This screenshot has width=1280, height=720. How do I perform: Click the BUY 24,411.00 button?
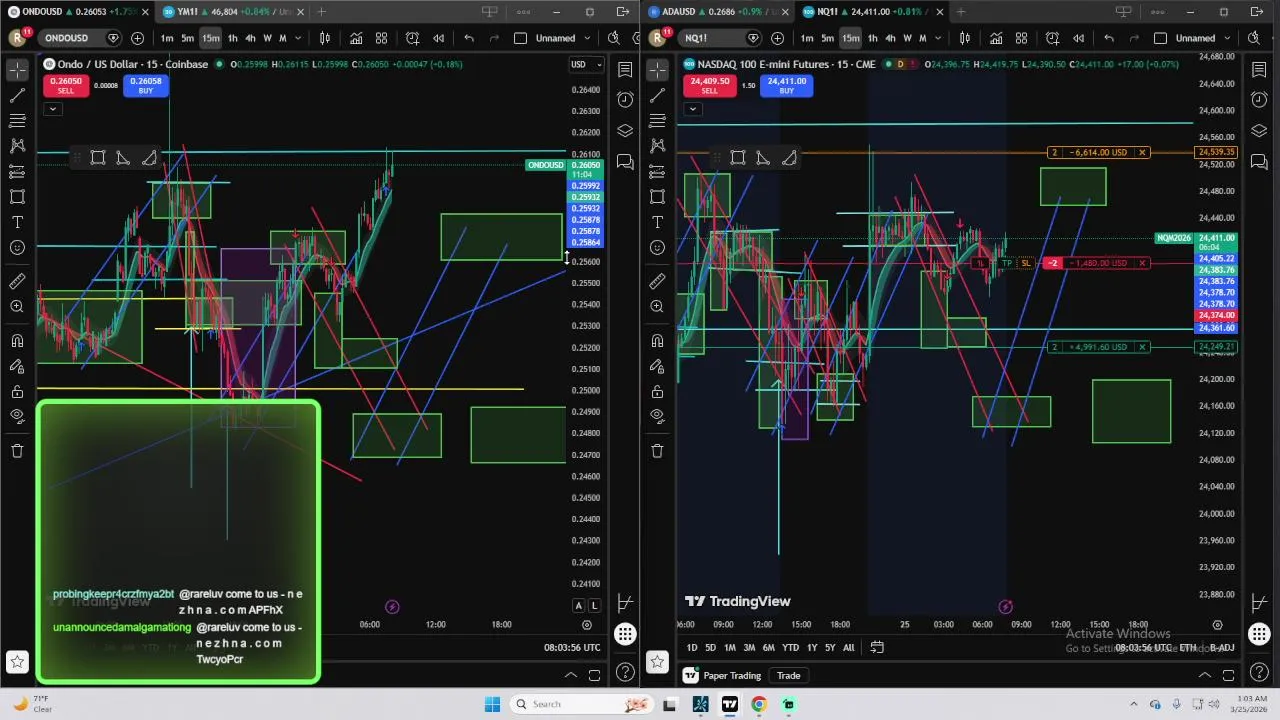pyautogui.click(x=786, y=86)
